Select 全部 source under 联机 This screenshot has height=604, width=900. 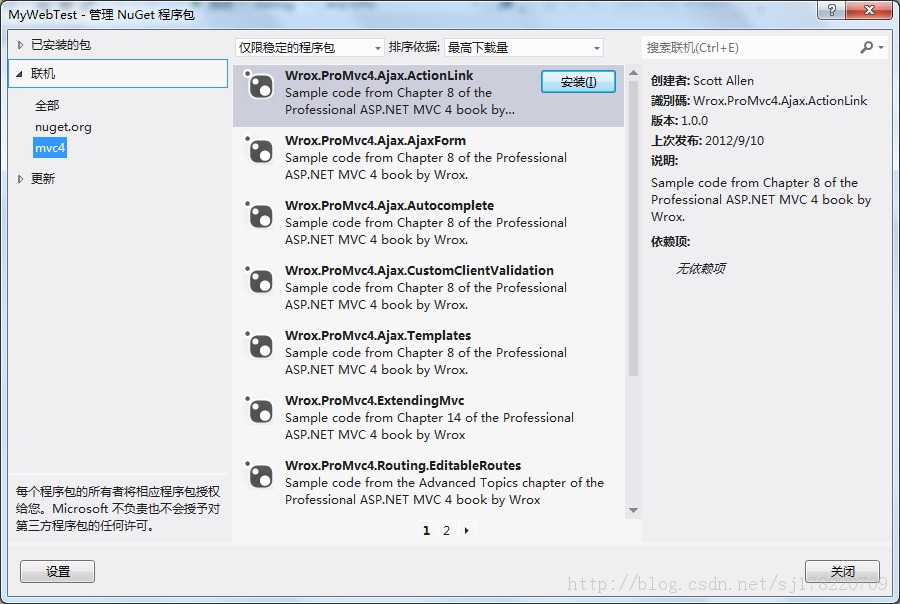click(47, 106)
